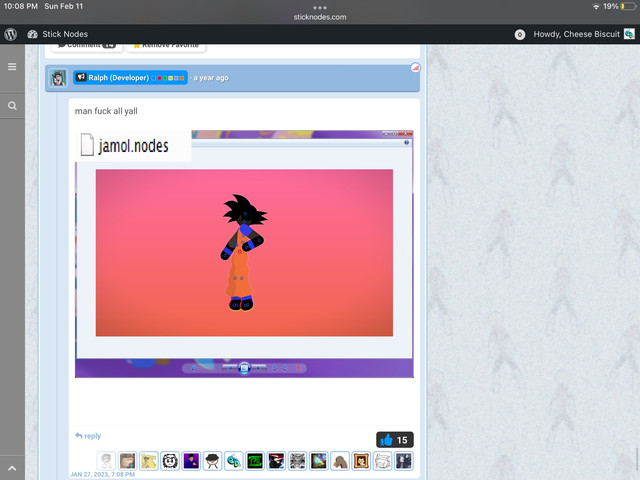Click the first liker avatar in row
Screen dimensions: 640x480
[106, 461]
